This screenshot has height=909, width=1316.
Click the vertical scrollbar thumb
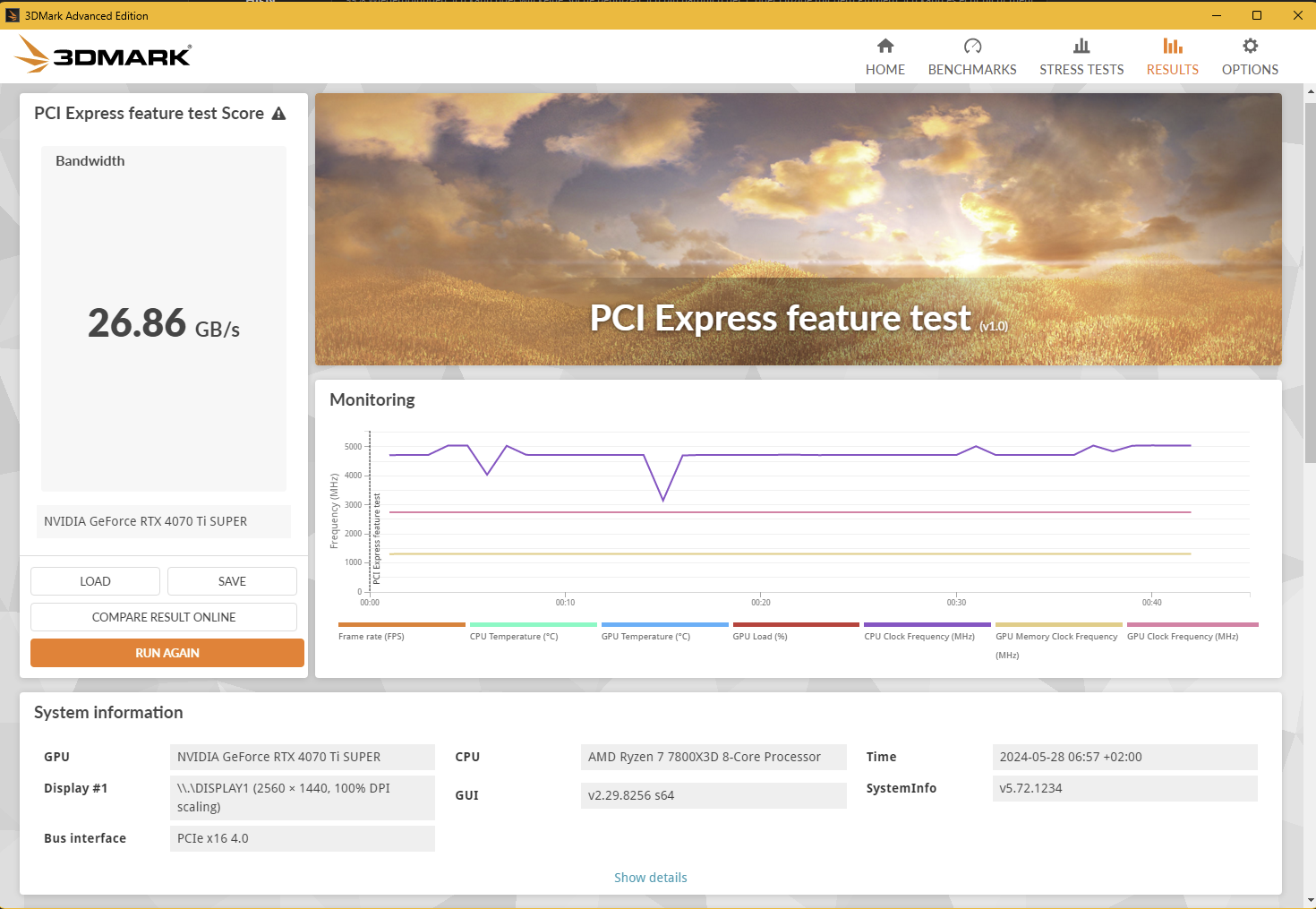pyautogui.click(x=1311, y=282)
